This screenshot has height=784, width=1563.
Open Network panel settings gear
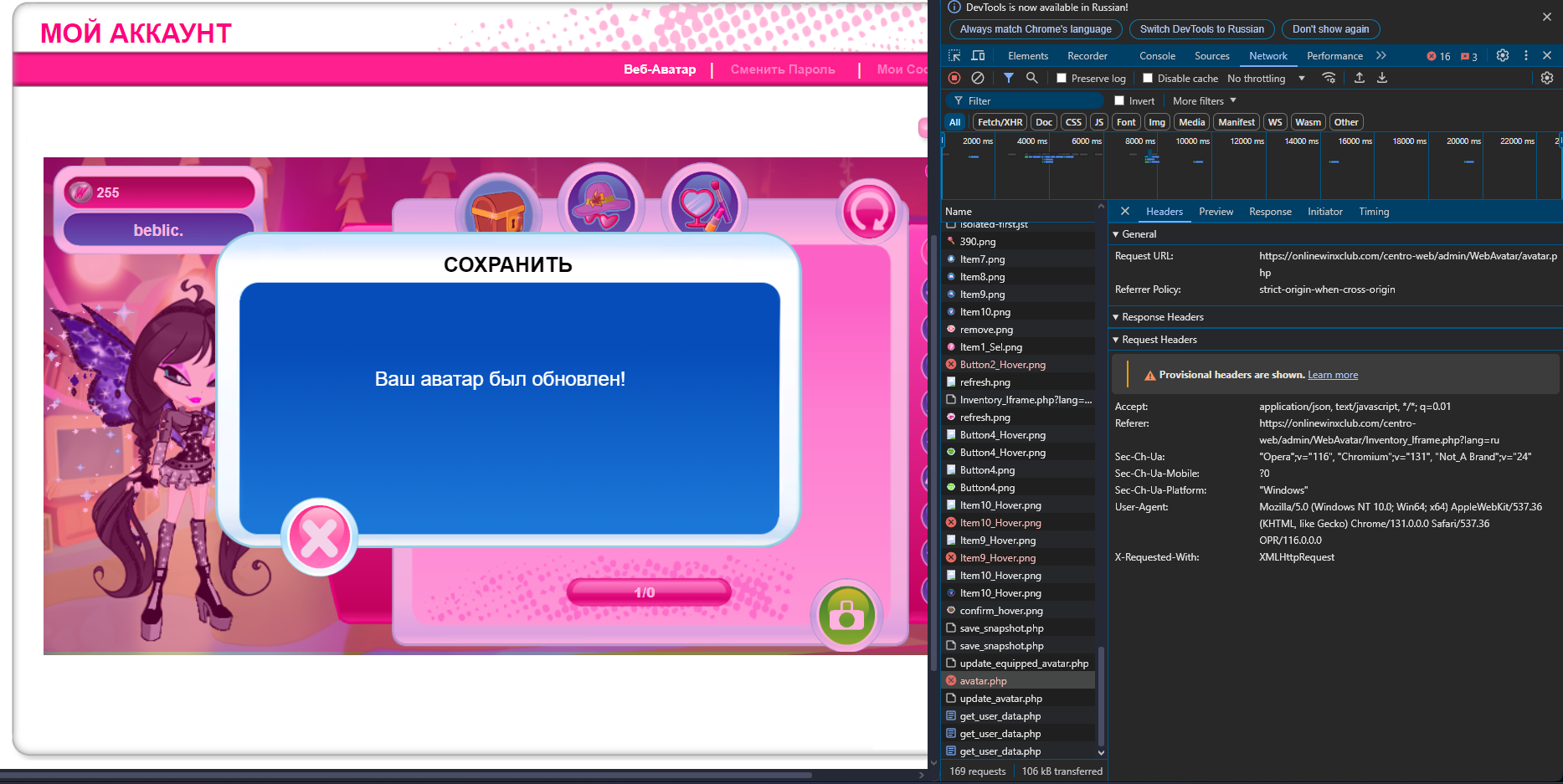click(1547, 78)
